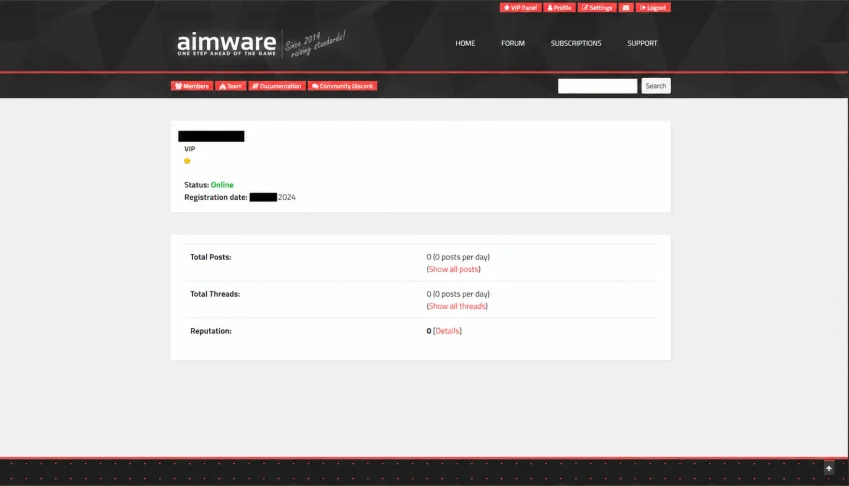This screenshot has width=849, height=486.
Task: Open the SUPPORT menu item
Action: 642,43
